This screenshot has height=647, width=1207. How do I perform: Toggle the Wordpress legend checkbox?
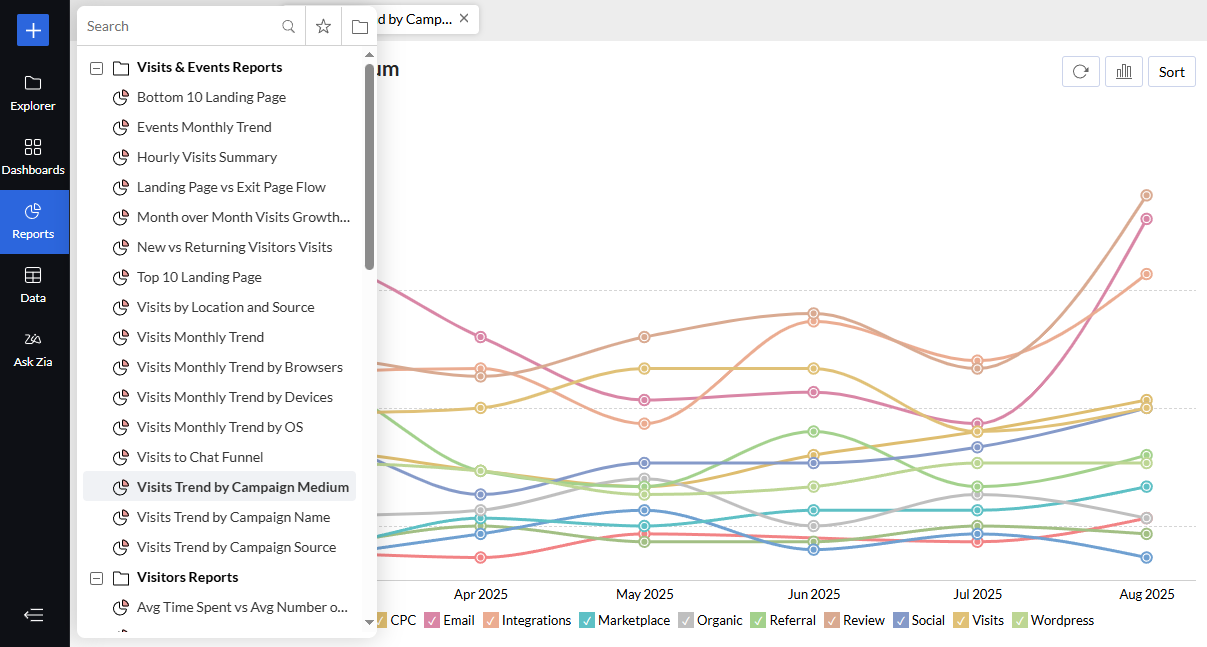[1020, 620]
